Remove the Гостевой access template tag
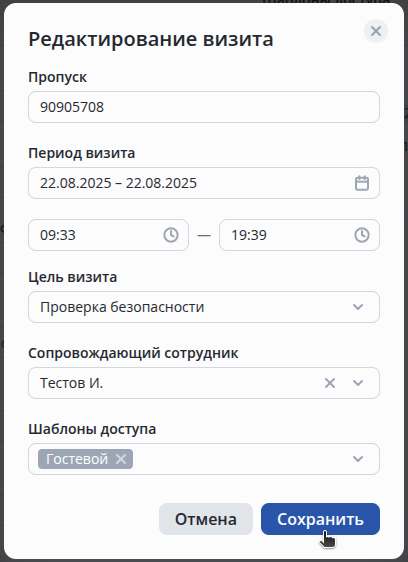Screen dimensions: 408x562 click(121, 459)
